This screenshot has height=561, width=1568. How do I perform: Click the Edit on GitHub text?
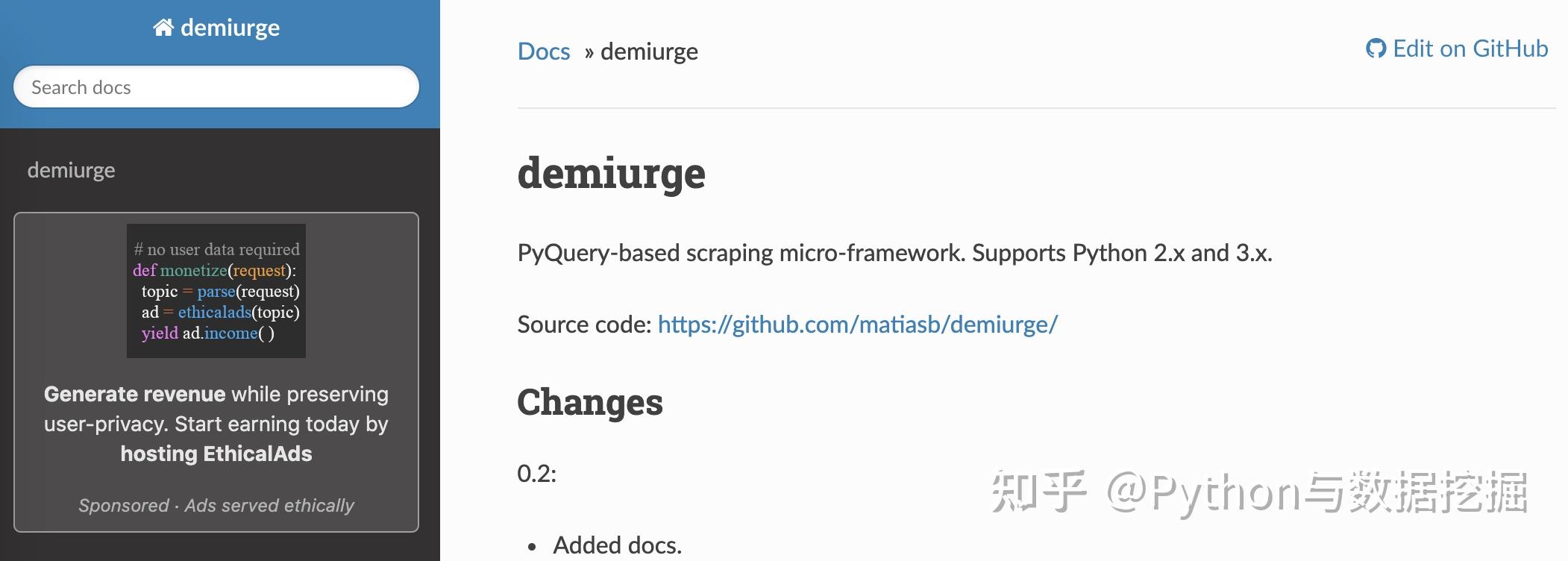(x=1470, y=49)
